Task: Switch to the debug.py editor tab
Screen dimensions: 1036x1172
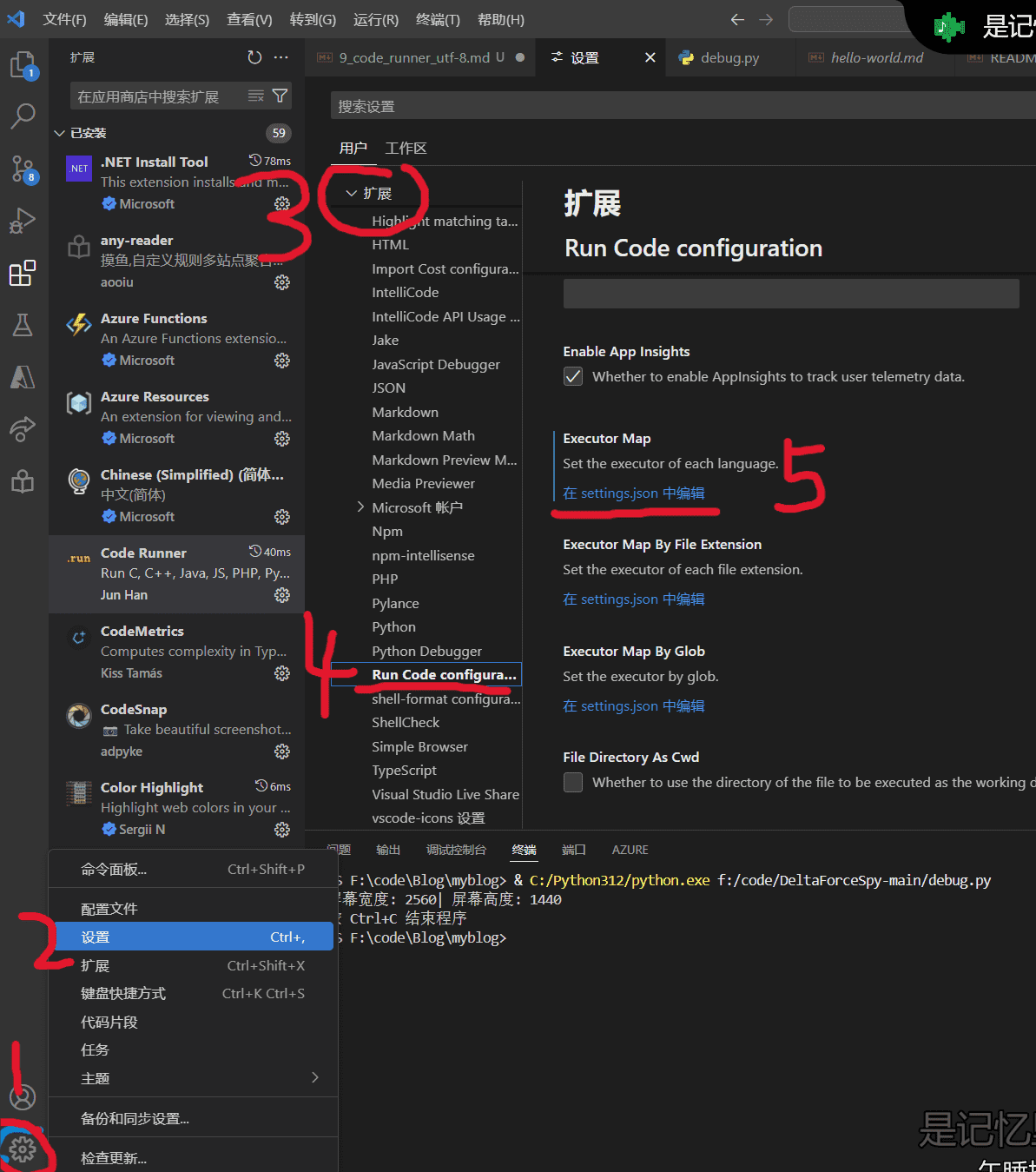Action: [x=728, y=57]
